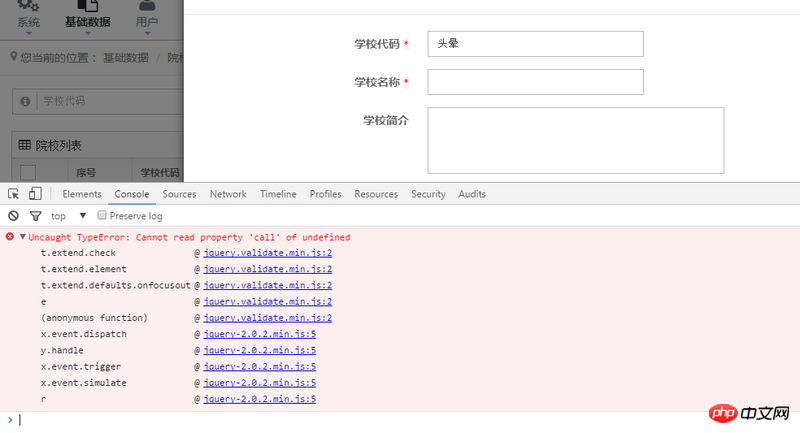The image size is (800, 433).
Task: Switch to the Profiles tab
Action: (326, 194)
